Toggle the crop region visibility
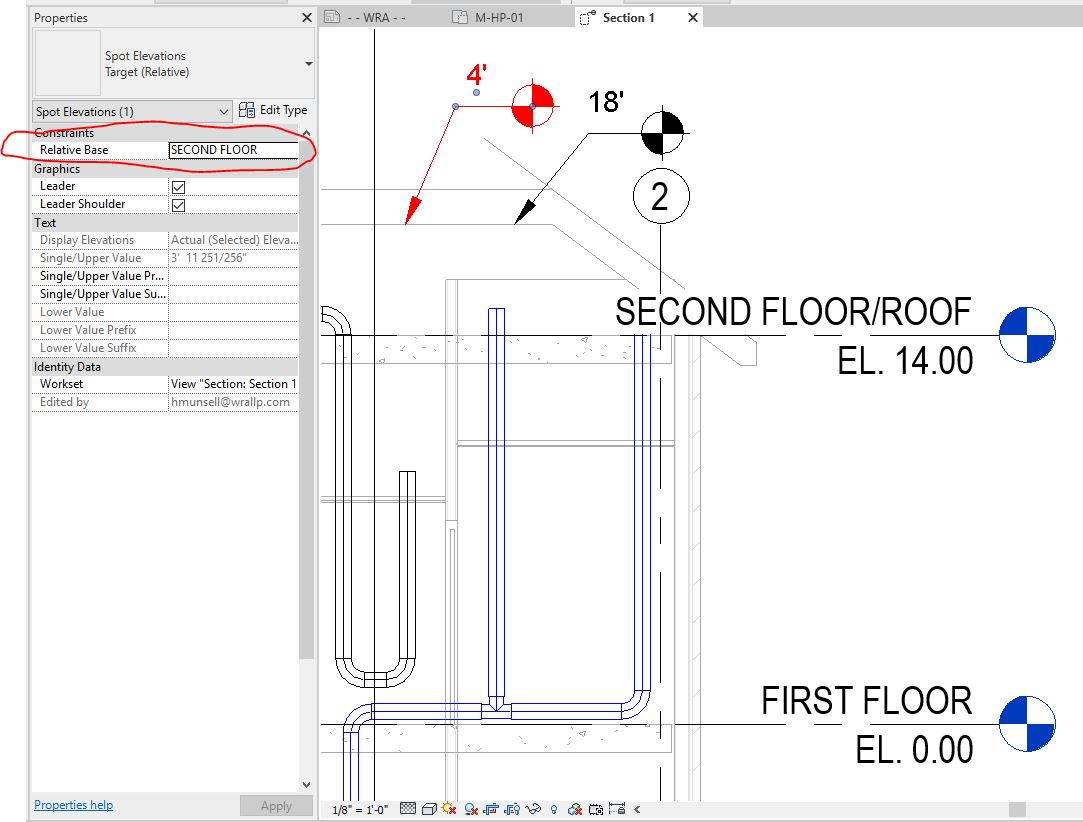The image size is (1083, 822). [x=512, y=808]
